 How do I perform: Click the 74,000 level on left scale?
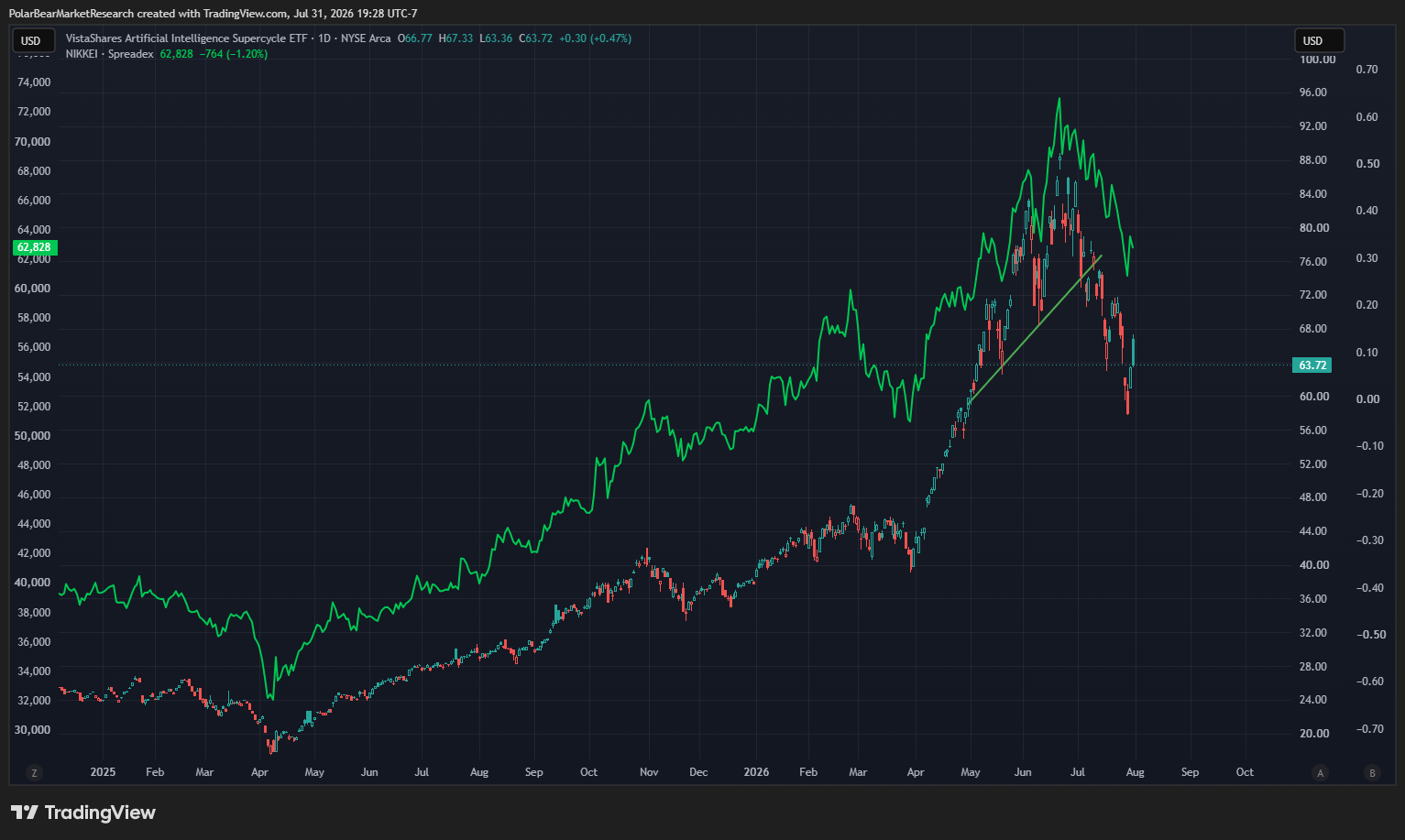click(34, 82)
